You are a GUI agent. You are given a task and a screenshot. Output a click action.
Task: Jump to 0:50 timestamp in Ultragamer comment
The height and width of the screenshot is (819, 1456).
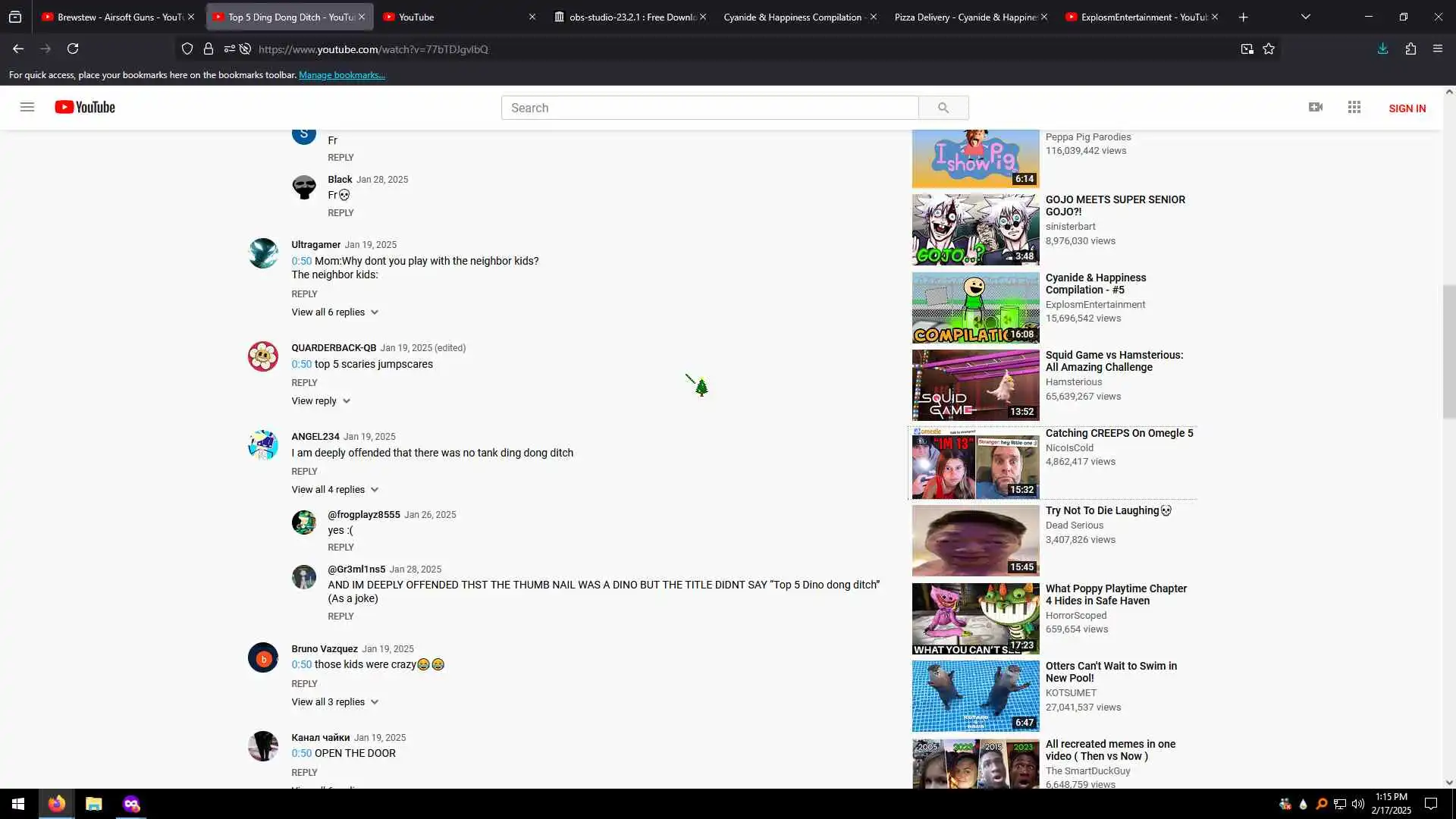pos(301,261)
